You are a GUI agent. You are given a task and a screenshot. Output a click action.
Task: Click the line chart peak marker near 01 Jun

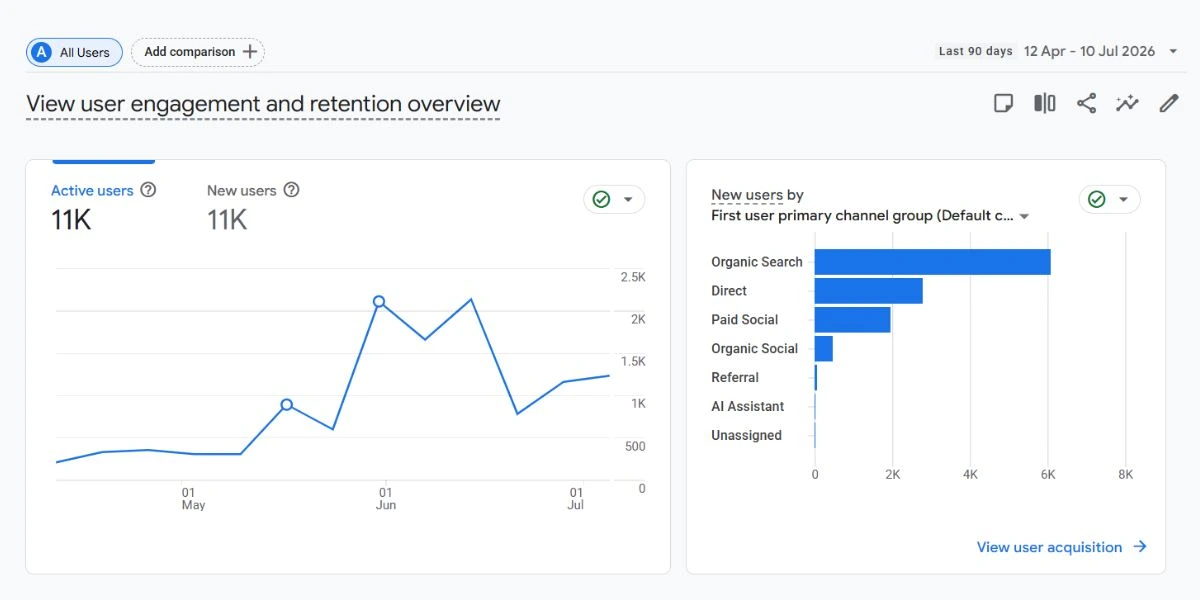tap(379, 301)
